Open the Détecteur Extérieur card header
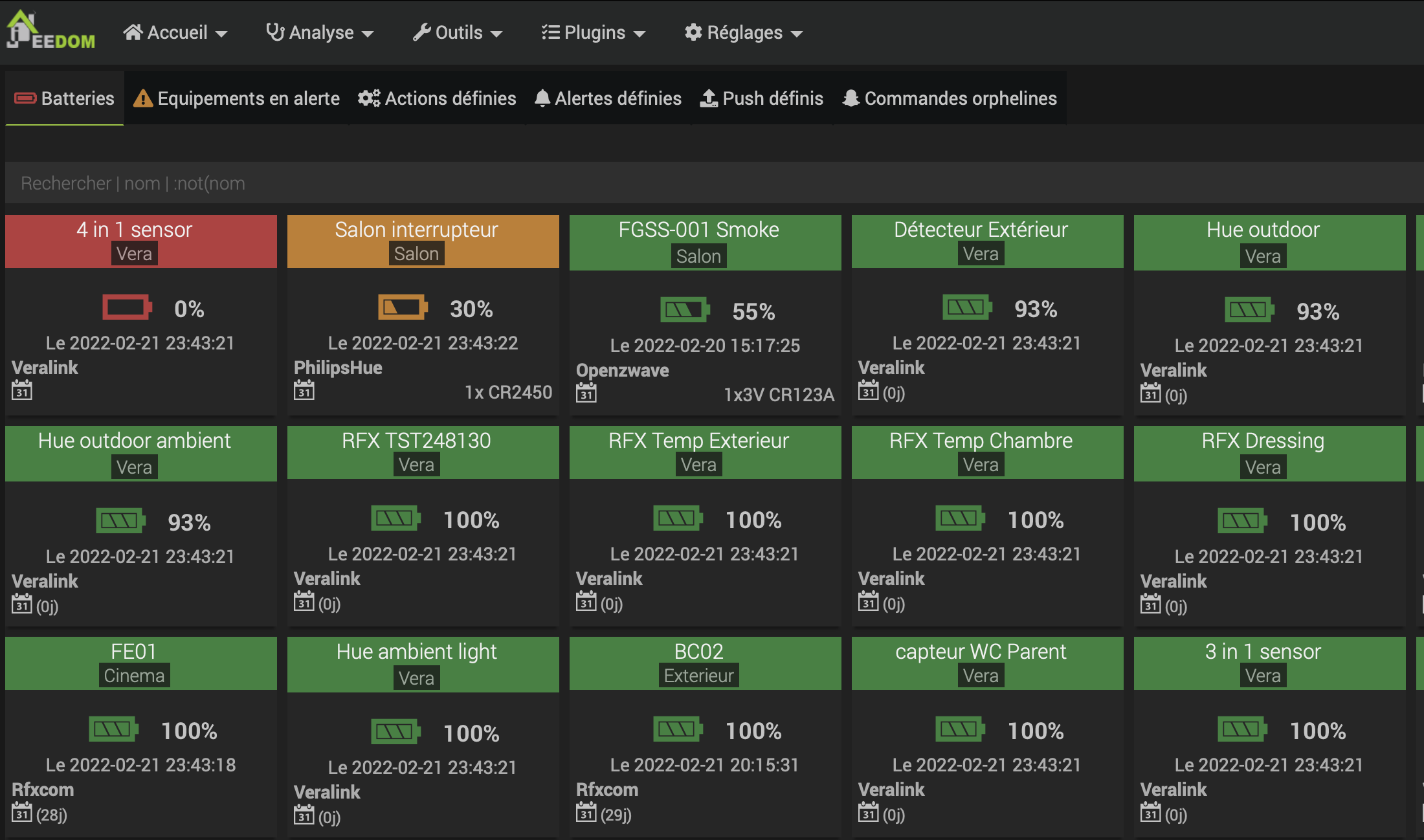This screenshot has height=840, width=1424. [988, 241]
